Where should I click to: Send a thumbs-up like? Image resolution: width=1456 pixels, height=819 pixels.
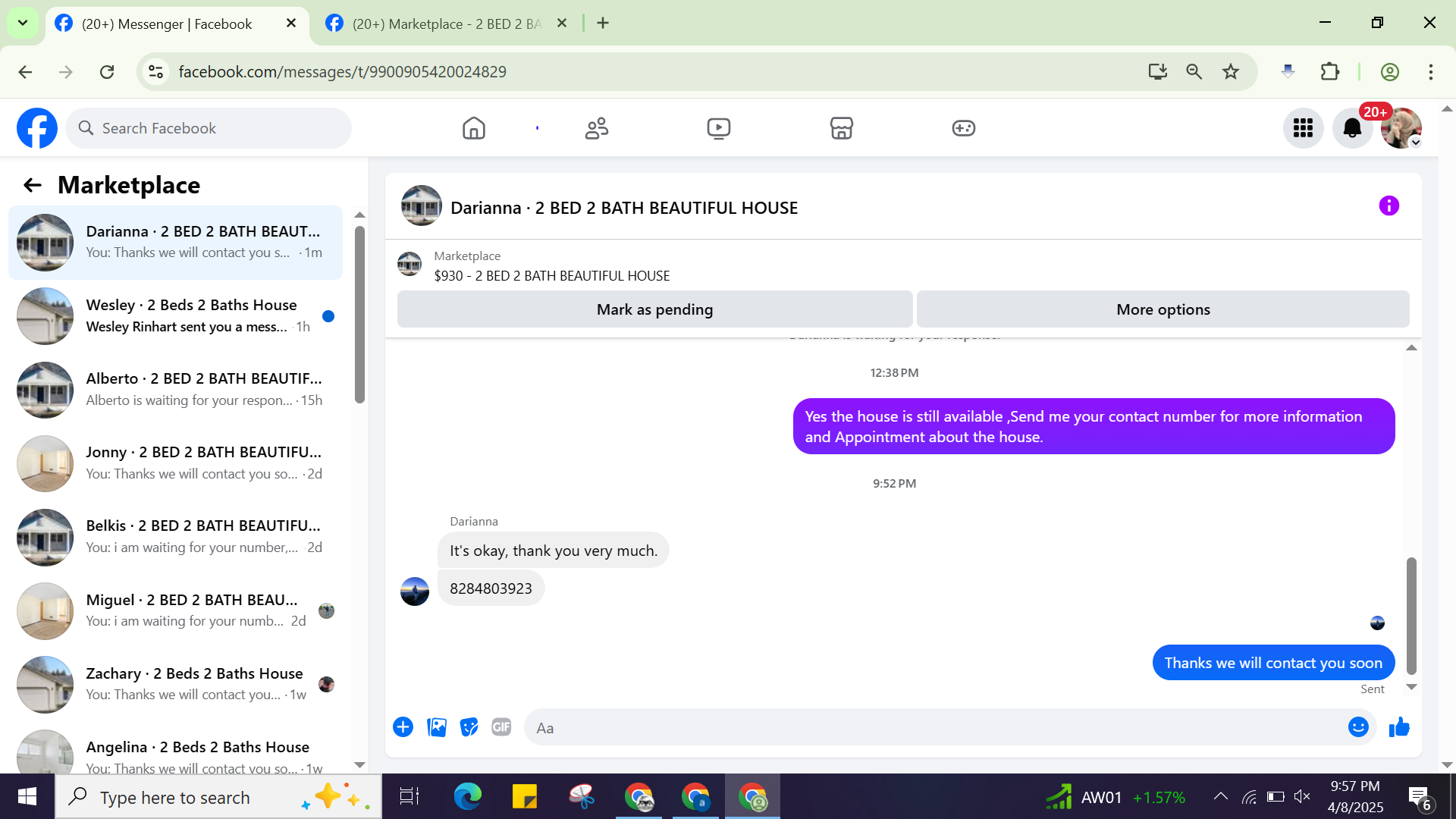pyautogui.click(x=1399, y=727)
